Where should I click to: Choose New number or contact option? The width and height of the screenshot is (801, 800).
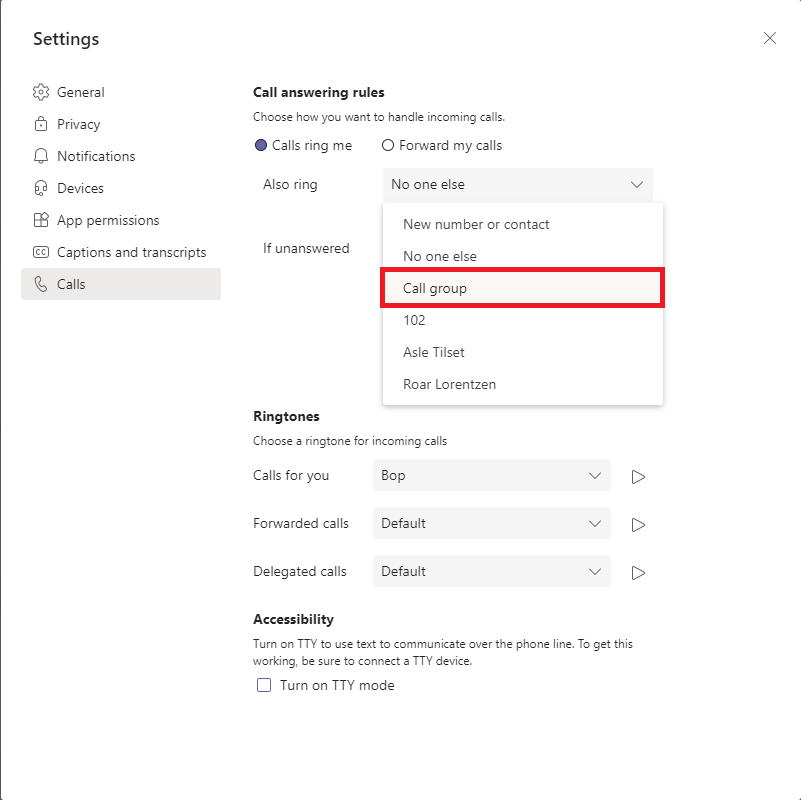click(476, 224)
